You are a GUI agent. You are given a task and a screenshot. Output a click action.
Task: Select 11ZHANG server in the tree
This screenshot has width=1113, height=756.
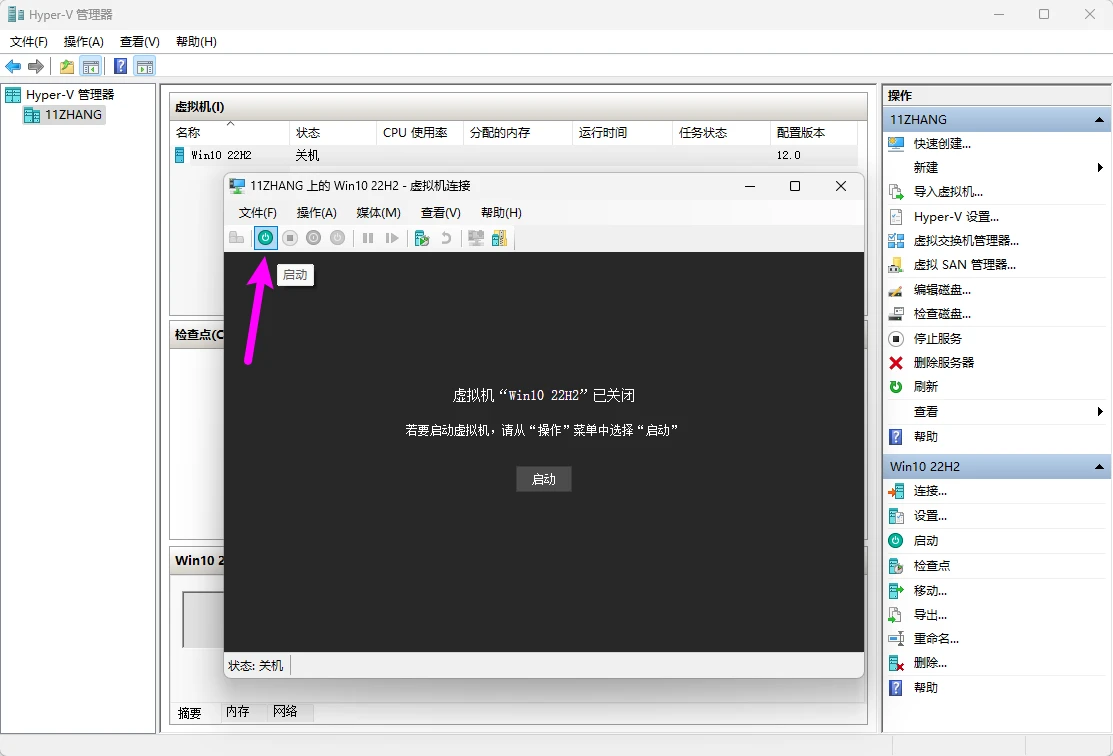(73, 115)
